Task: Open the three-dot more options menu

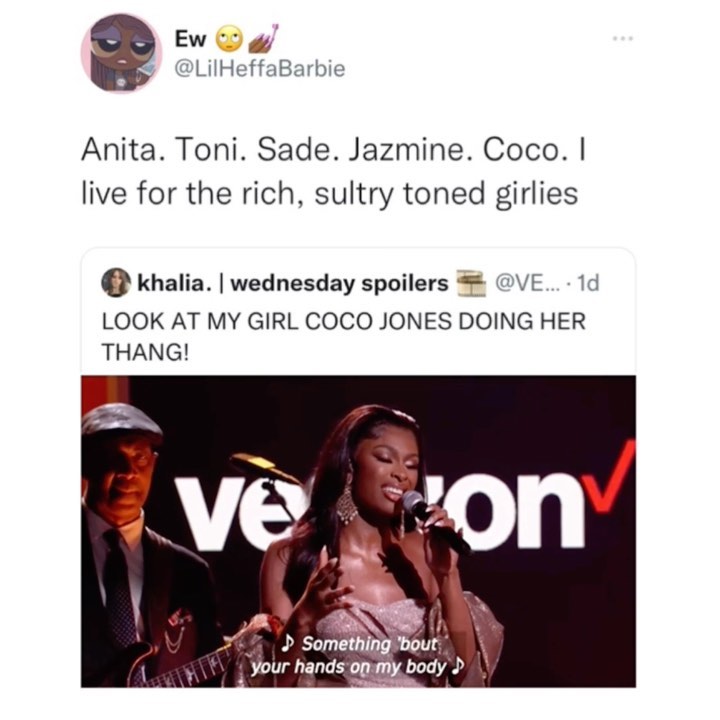Action: [x=623, y=39]
